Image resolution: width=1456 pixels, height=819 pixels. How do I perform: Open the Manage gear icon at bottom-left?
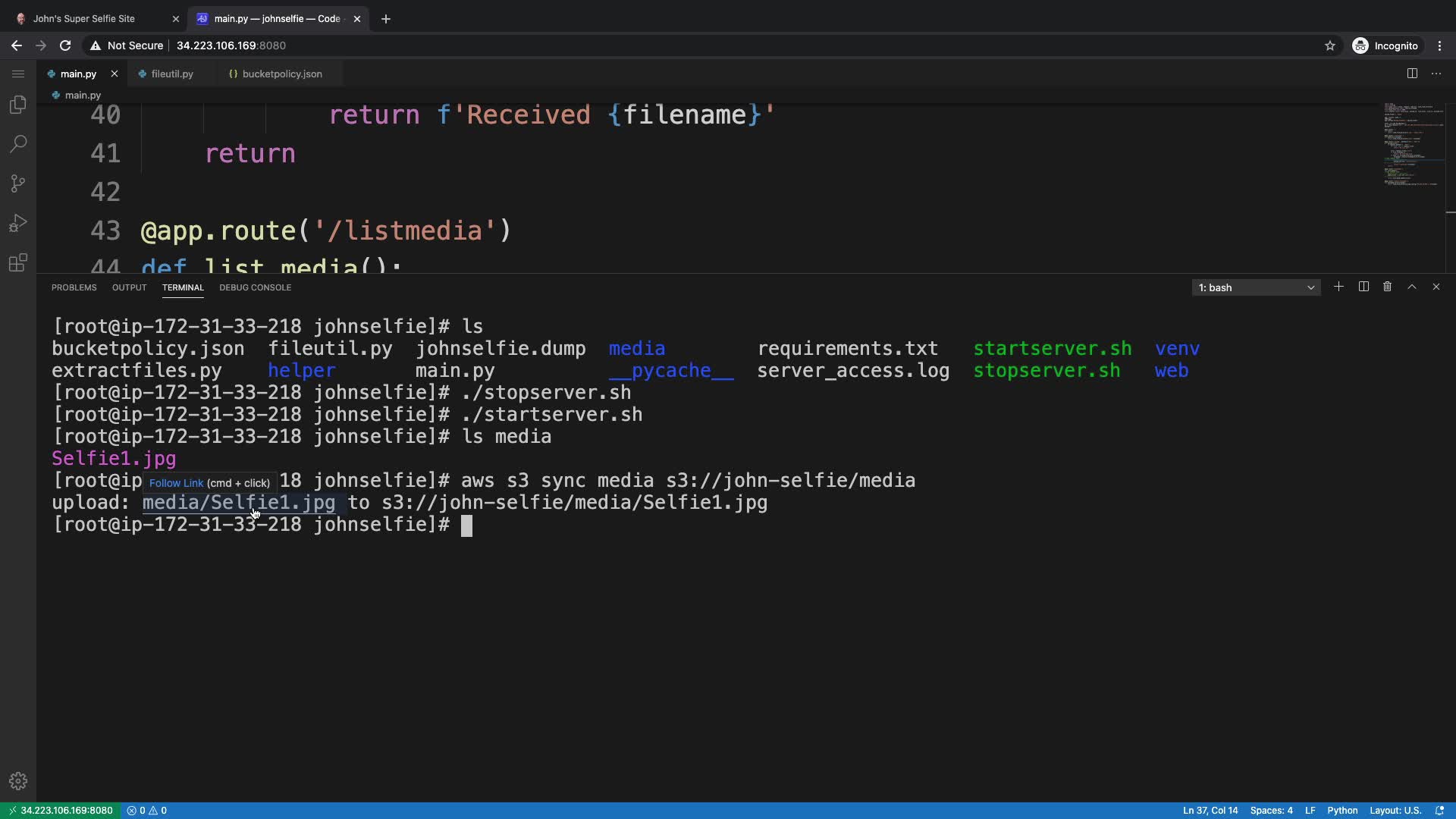(18, 781)
